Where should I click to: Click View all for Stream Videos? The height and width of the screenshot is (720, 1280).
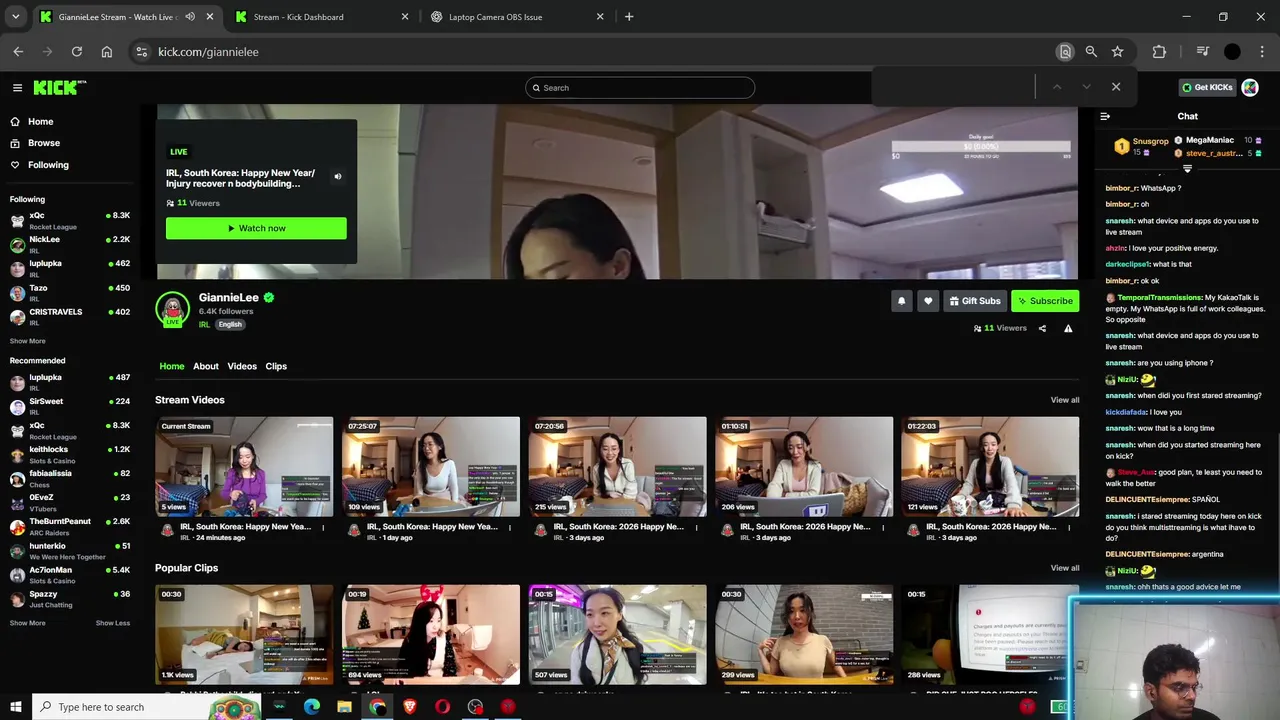click(1065, 400)
